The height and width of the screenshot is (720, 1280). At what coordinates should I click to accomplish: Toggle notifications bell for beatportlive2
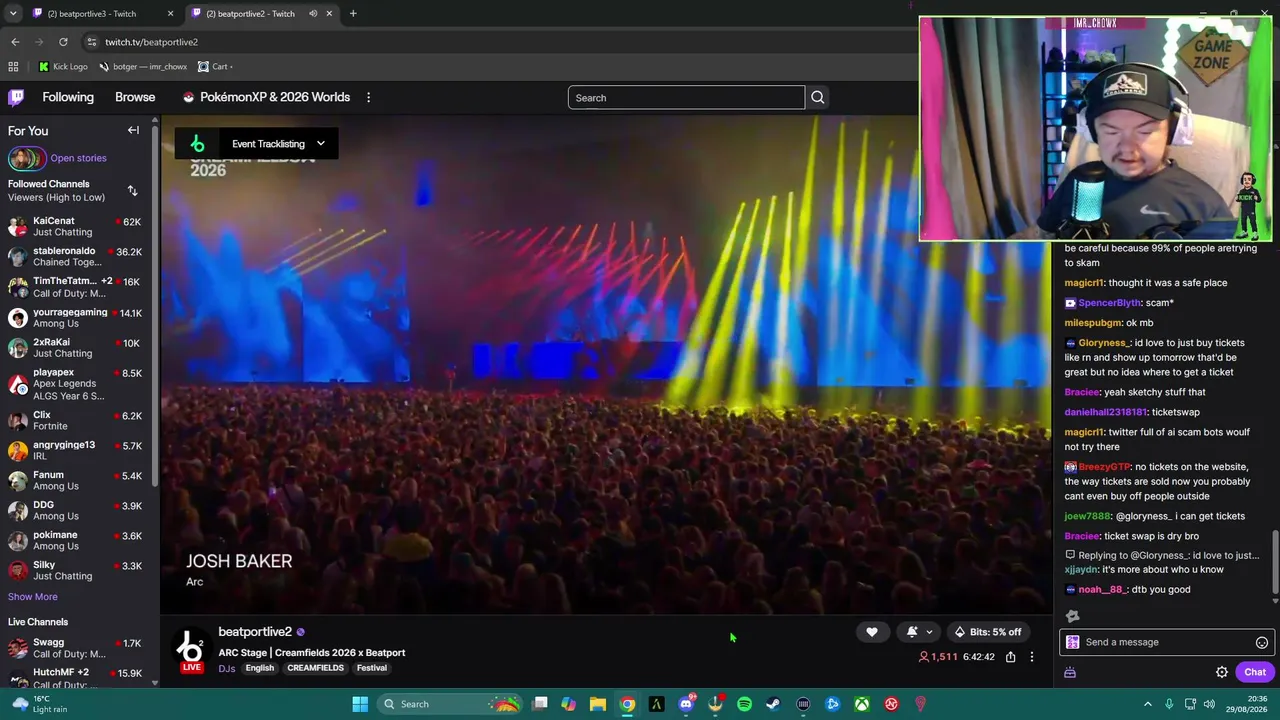click(x=911, y=632)
